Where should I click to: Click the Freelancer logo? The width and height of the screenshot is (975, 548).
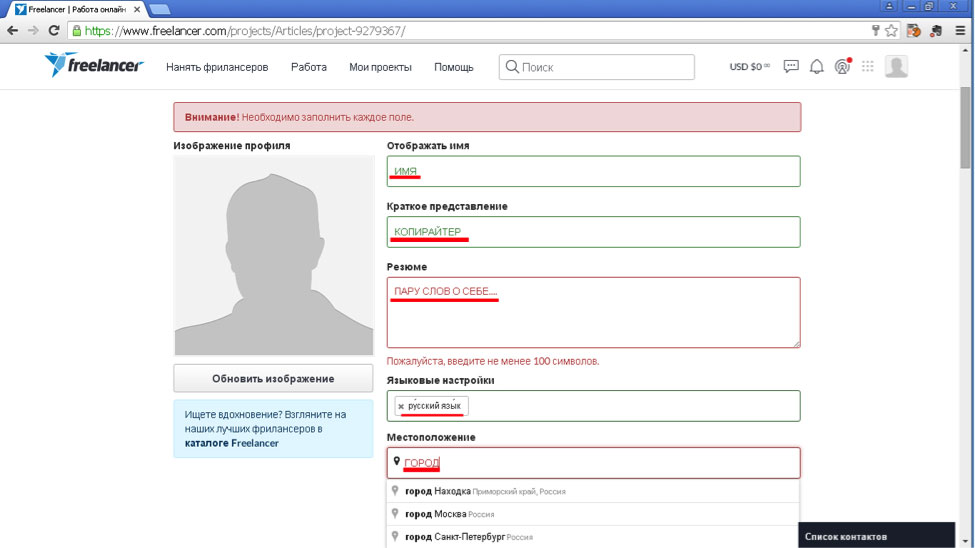(94, 65)
